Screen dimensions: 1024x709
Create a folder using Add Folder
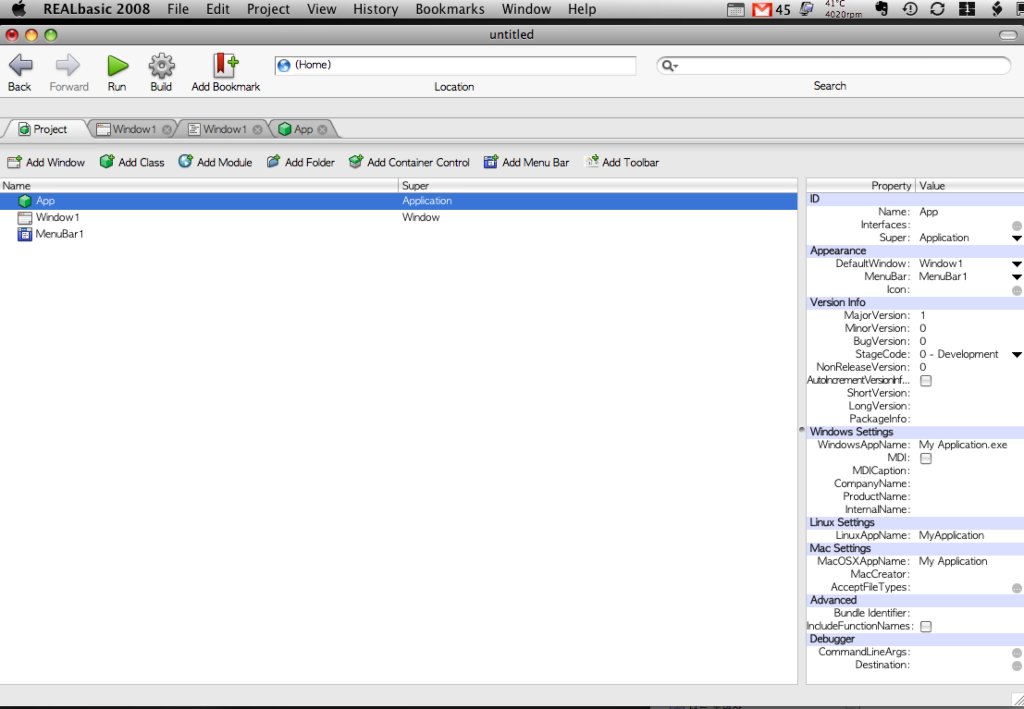(x=300, y=162)
